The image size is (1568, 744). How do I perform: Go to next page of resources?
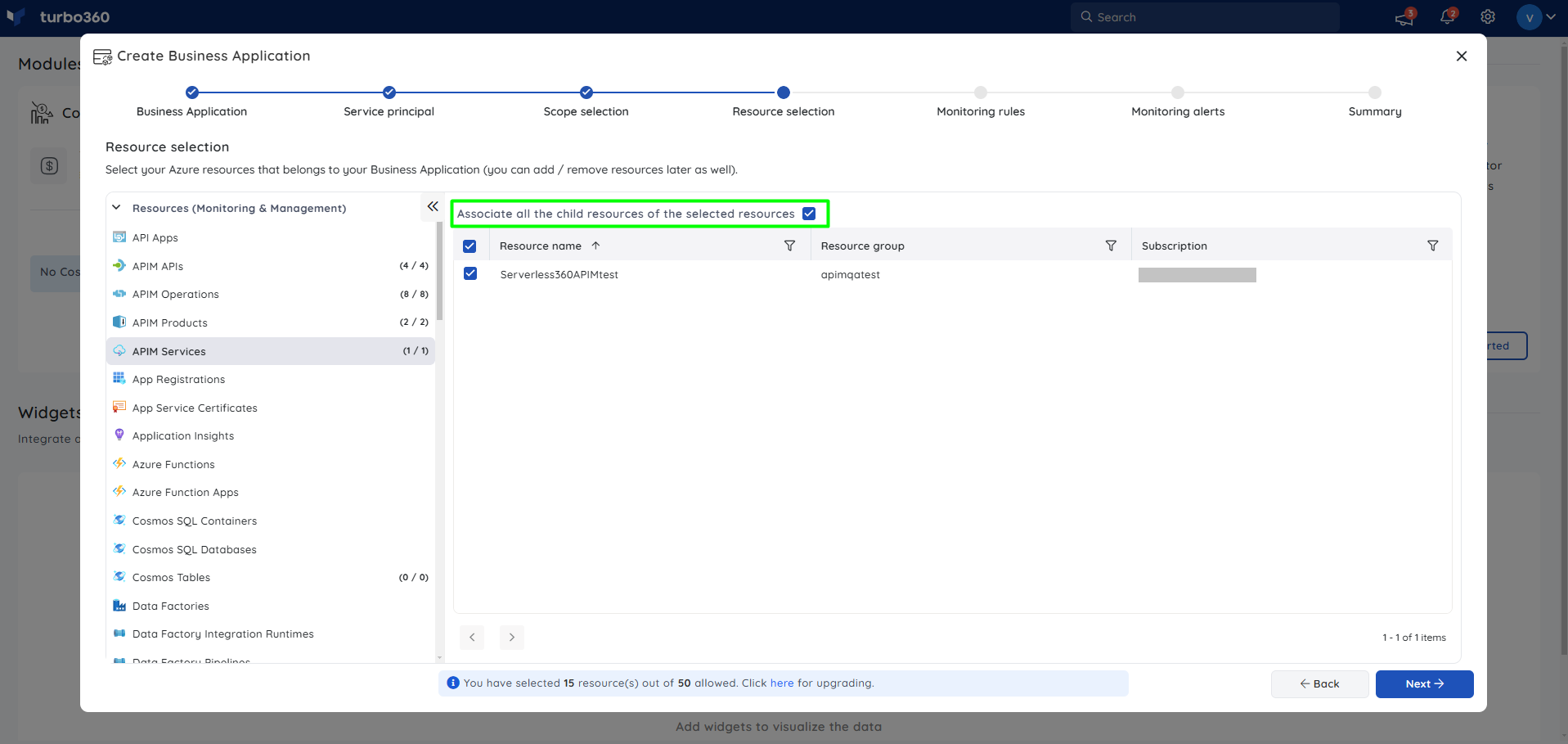pyautogui.click(x=512, y=637)
